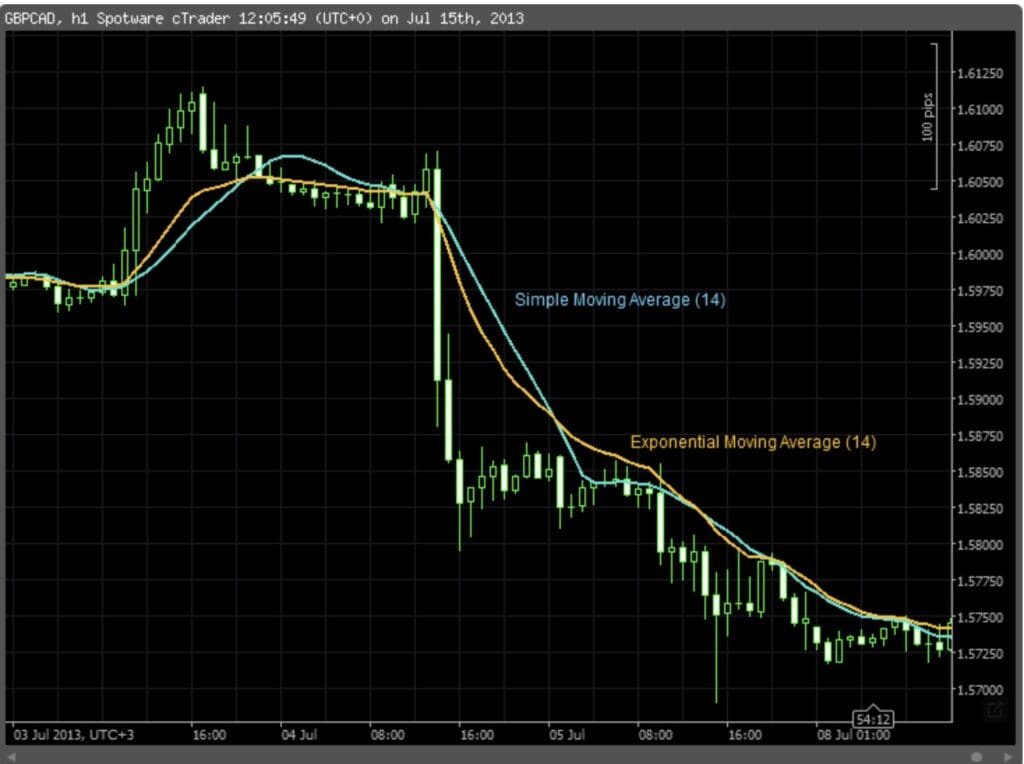Click the left scroll arrow below chart
Screen dimensions: 1024x764
(11, 756)
